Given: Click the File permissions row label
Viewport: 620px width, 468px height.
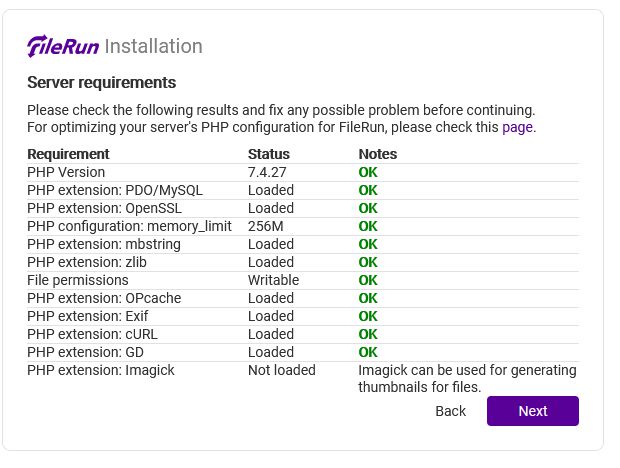Looking at the screenshot, I should click(77, 280).
